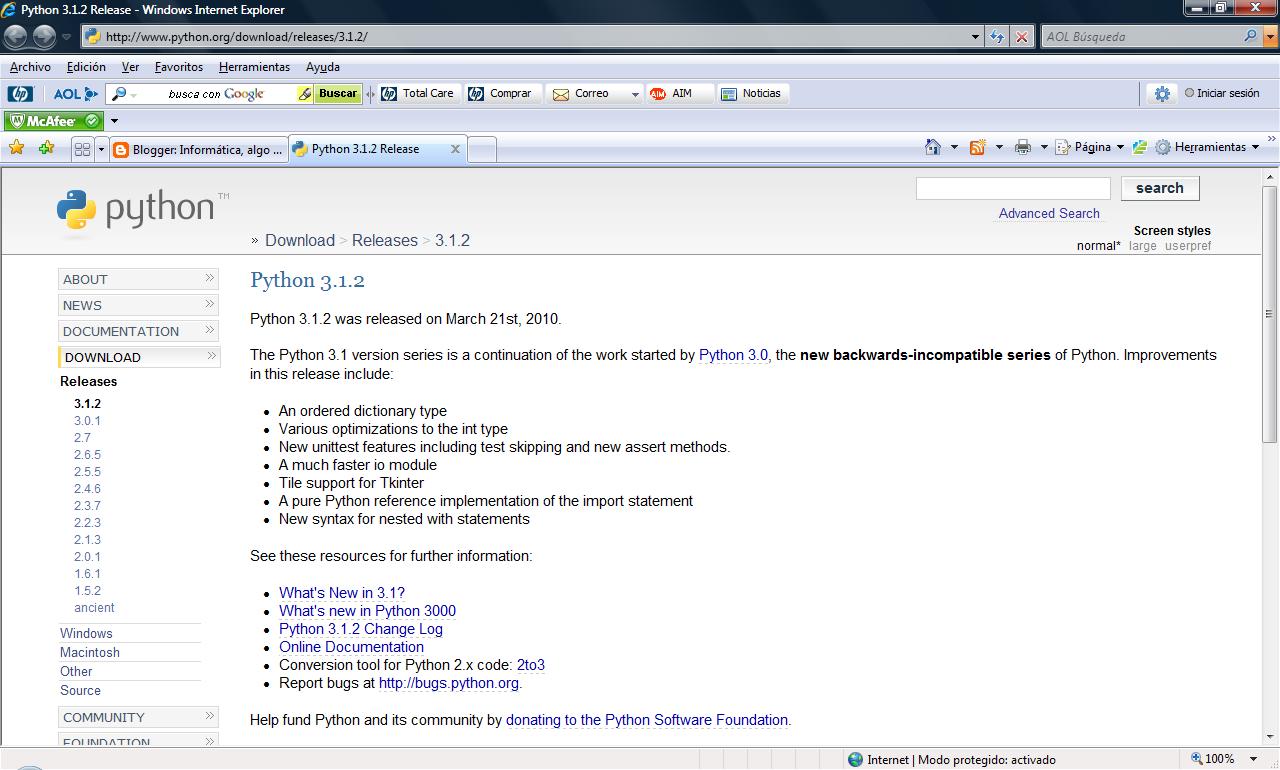Image resolution: width=1280 pixels, height=770 pixels.
Task: Click the HP logo toolbar icon
Action: click(19, 94)
